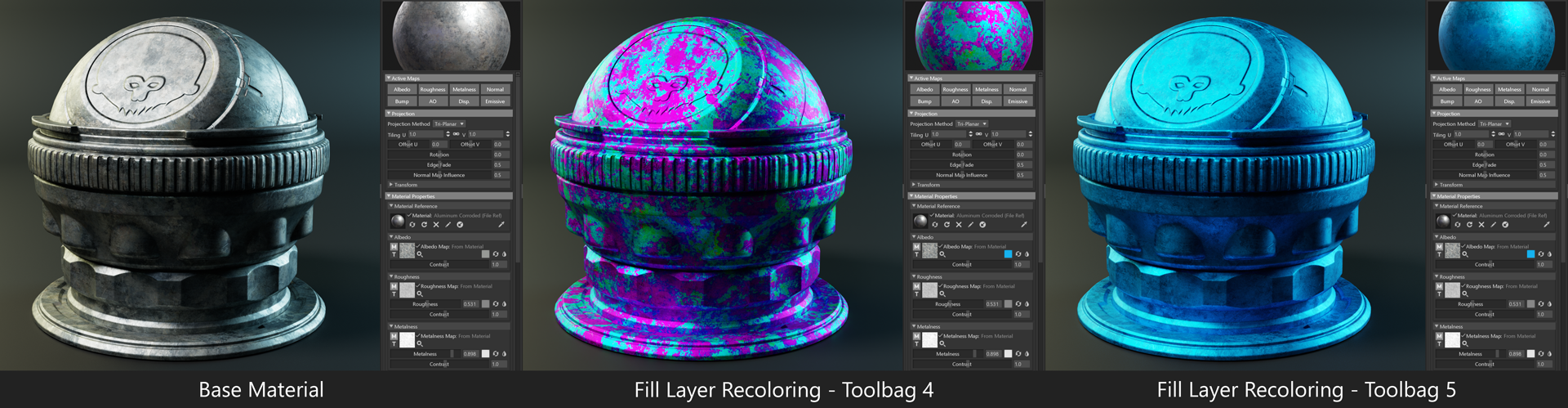Click the Albedo droplet icon in Toolbag 5 panel

tap(1549, 254)
